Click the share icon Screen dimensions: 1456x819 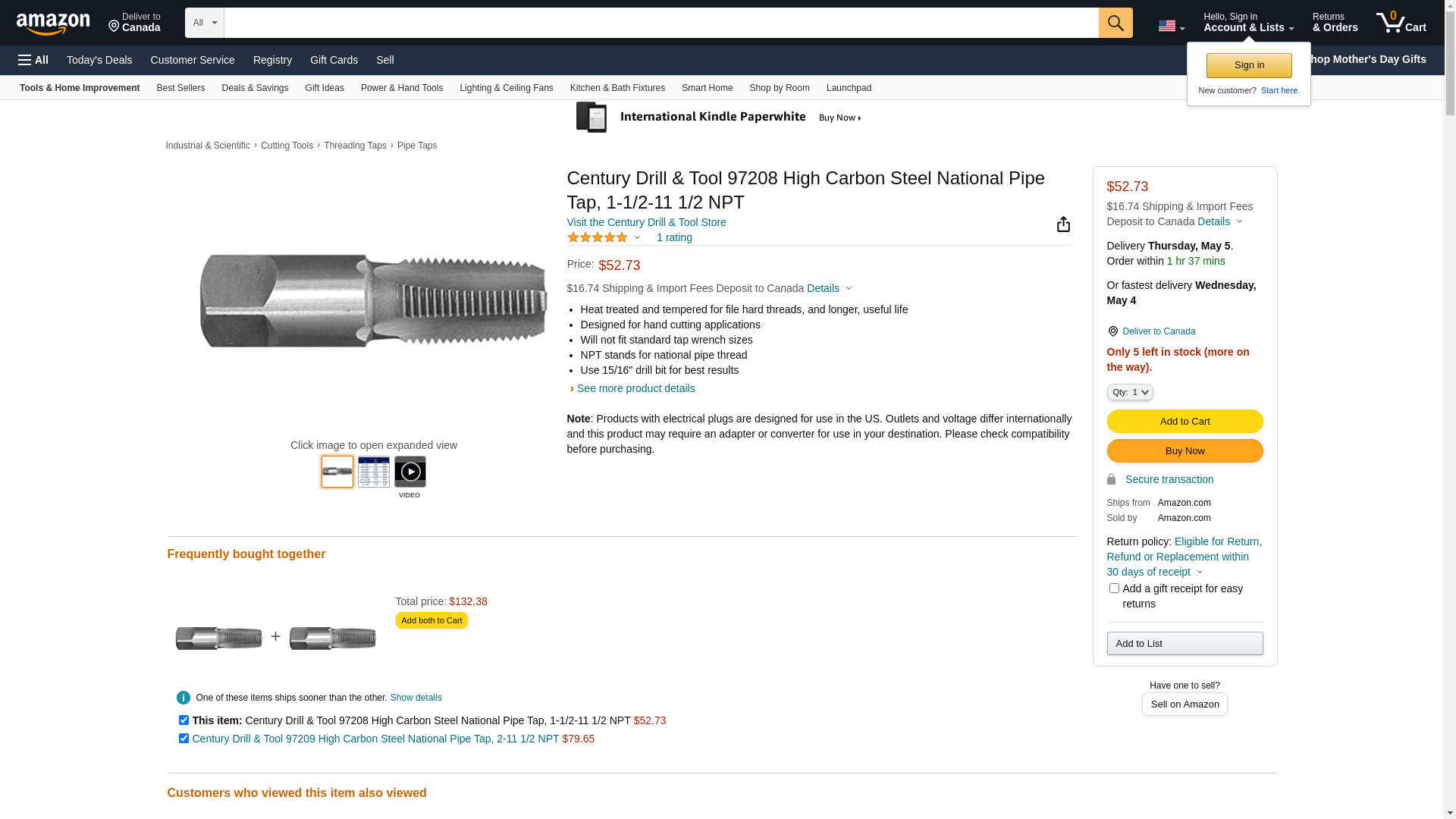tap(1063, 224)
